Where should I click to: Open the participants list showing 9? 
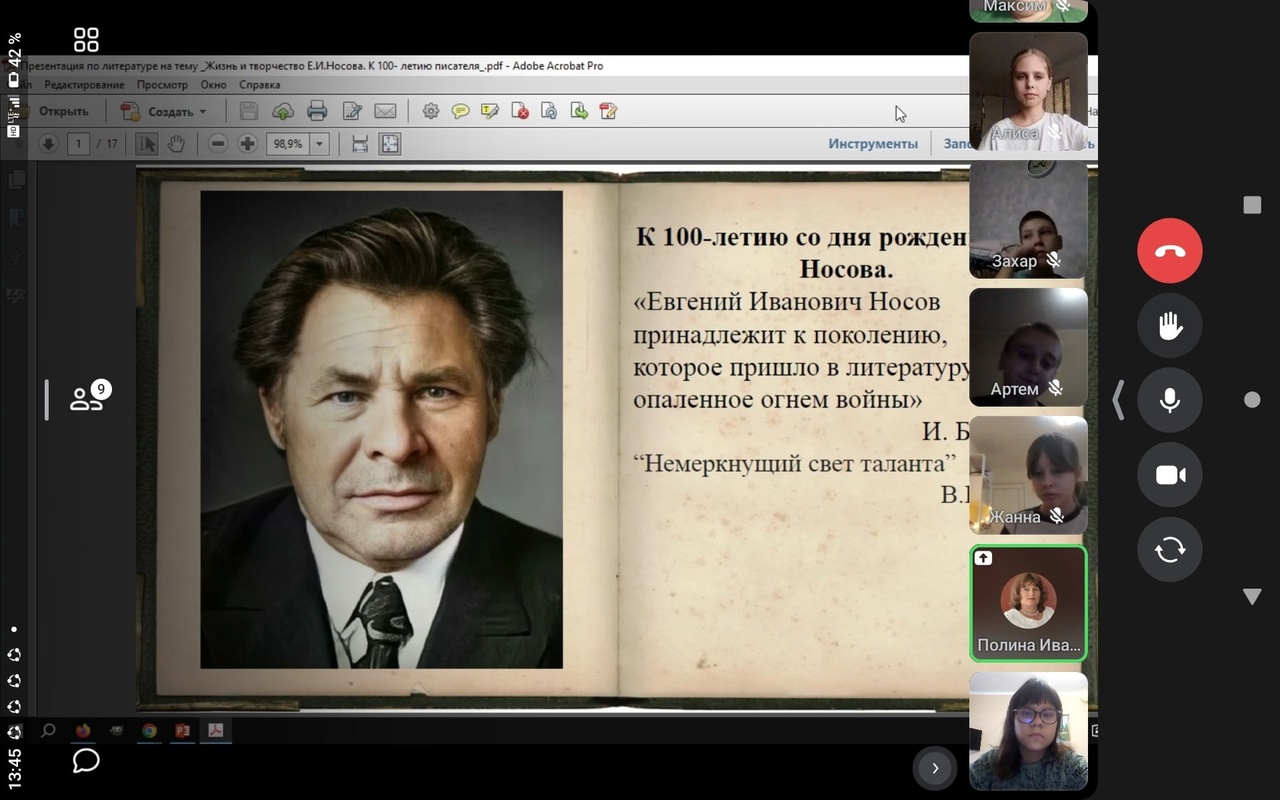(x=88, y=396)
